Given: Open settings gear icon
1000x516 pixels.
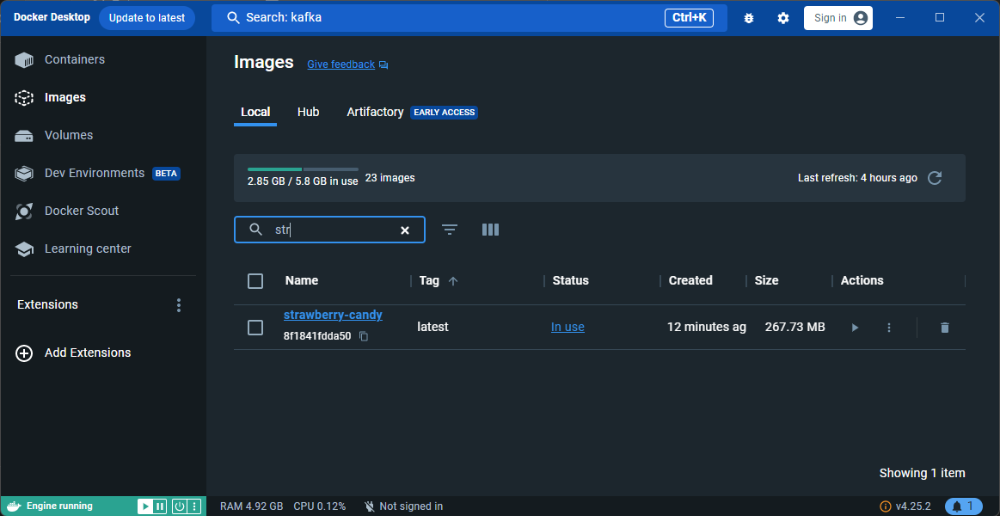Looking at the screenshot, I should tap(783, 18).
